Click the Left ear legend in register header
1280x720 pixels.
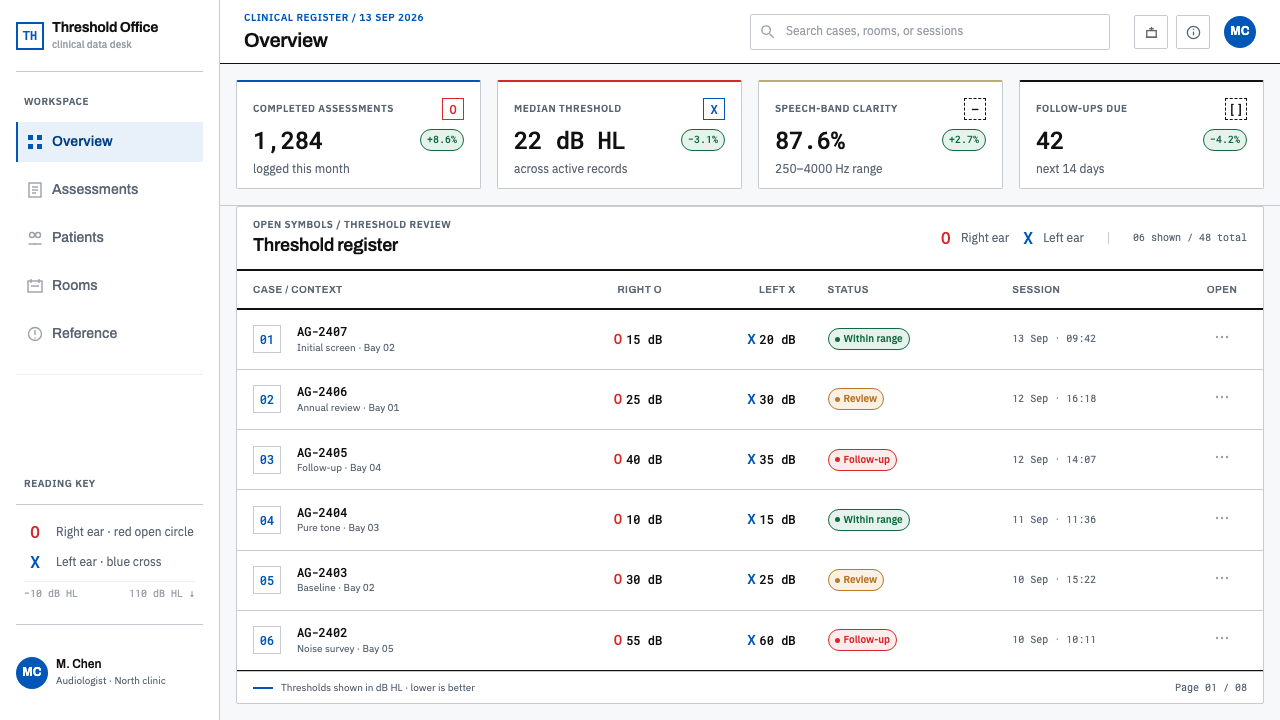(x=1053, y=238)
